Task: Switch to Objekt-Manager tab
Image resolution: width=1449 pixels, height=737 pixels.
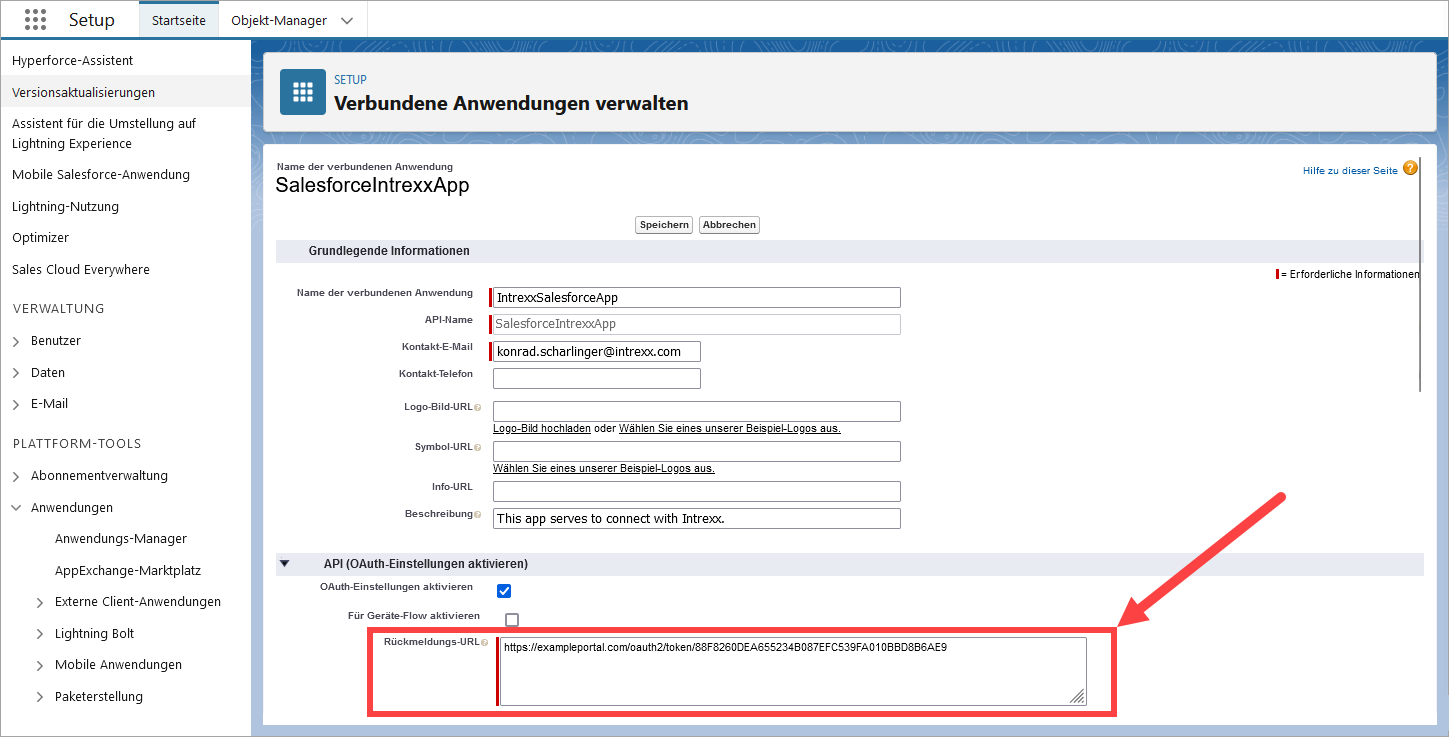Action: click(x=278, y=20)
